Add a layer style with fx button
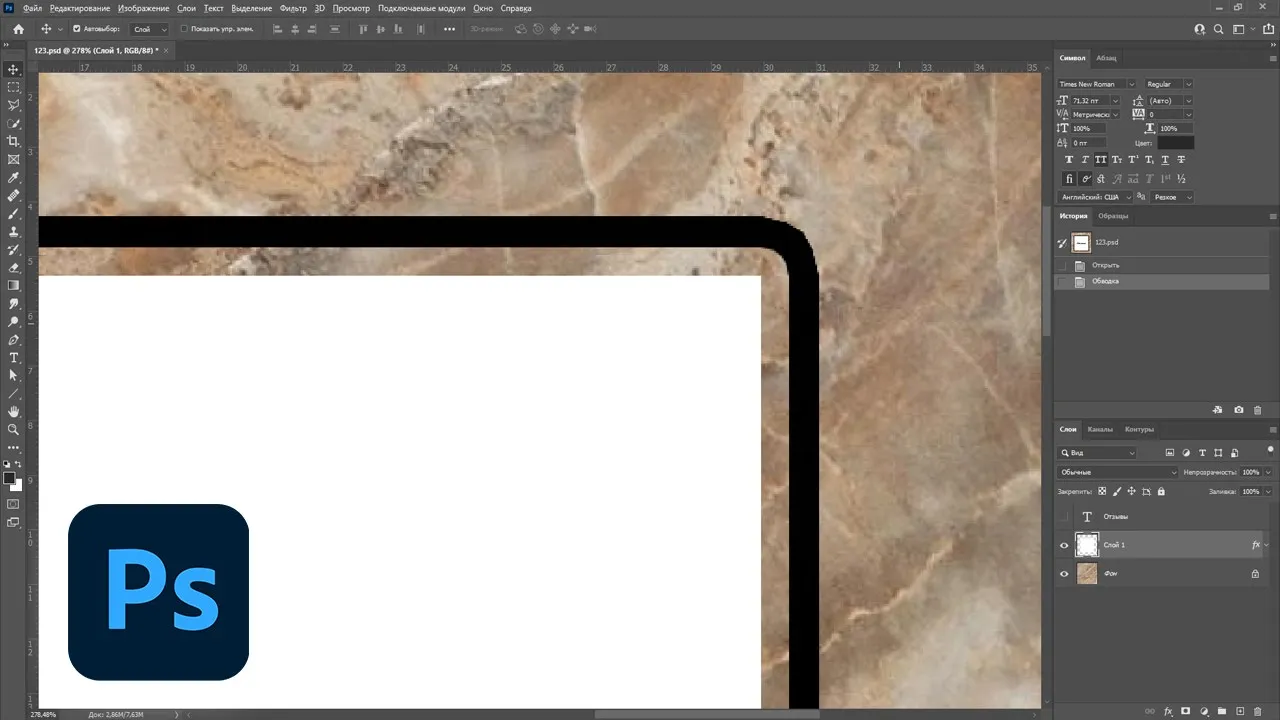Viewport: 1280px width, 720px height. click(x=1168, y=712)
